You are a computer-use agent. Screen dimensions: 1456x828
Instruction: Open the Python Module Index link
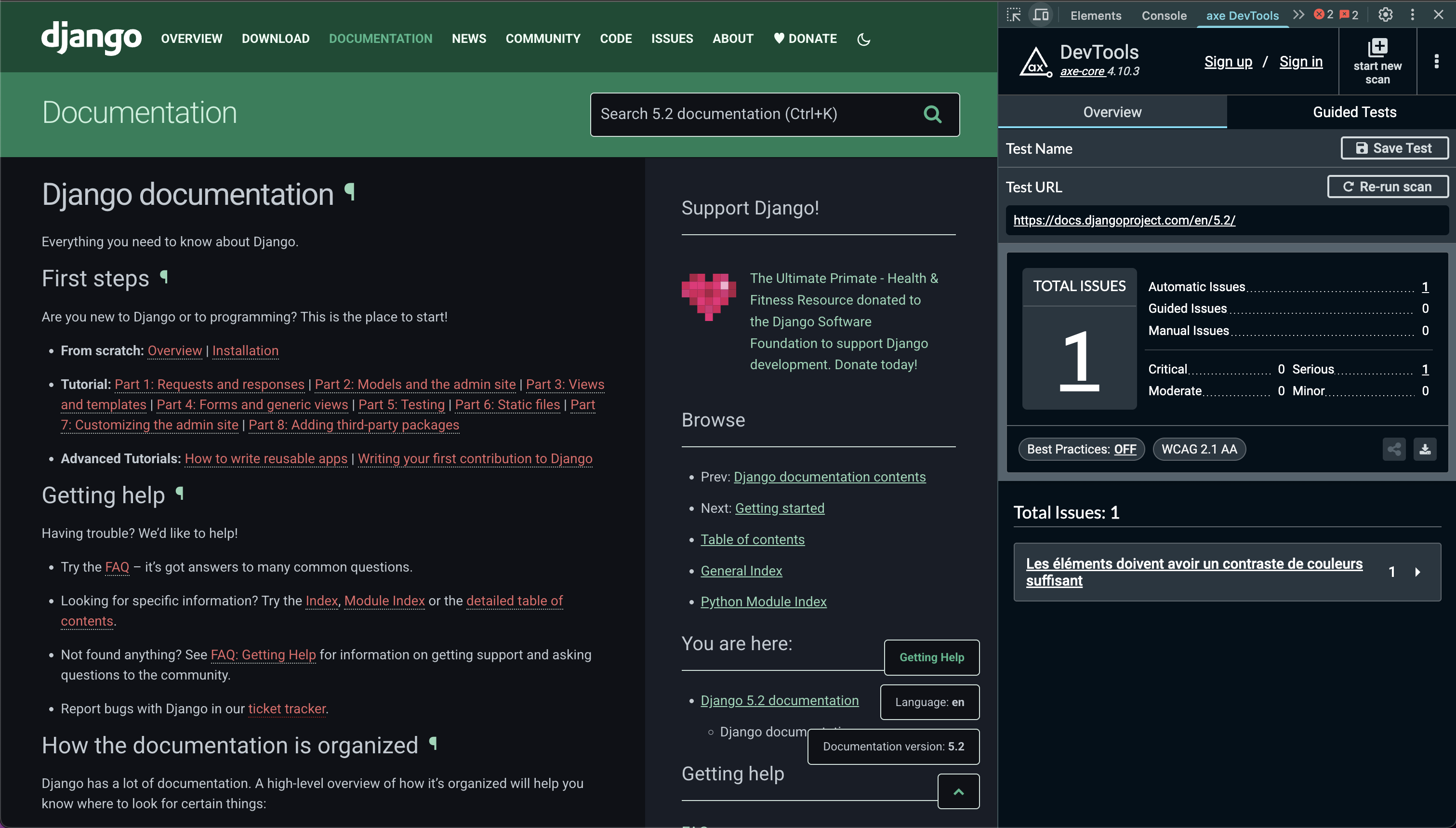[x=763, y=601]
